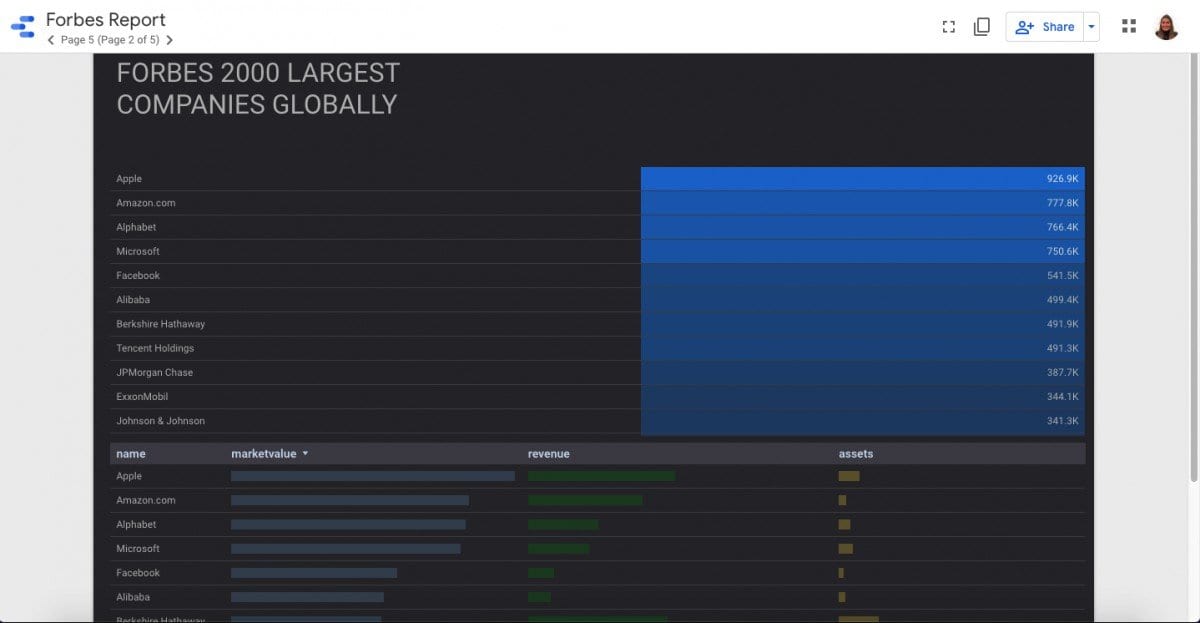
Task: Click the 387.7K value for JPMorgan Chase
Action: [x=1063, y=373]
